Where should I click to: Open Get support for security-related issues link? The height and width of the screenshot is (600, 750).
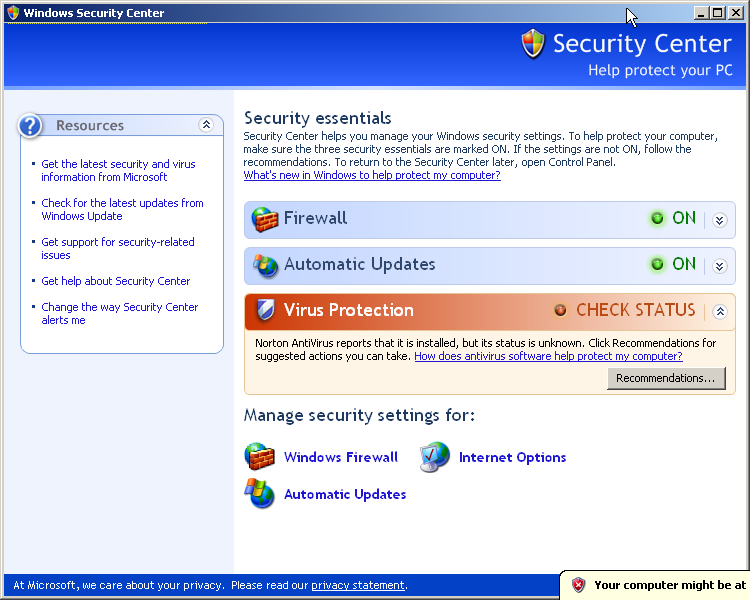[x=118, y=248]
